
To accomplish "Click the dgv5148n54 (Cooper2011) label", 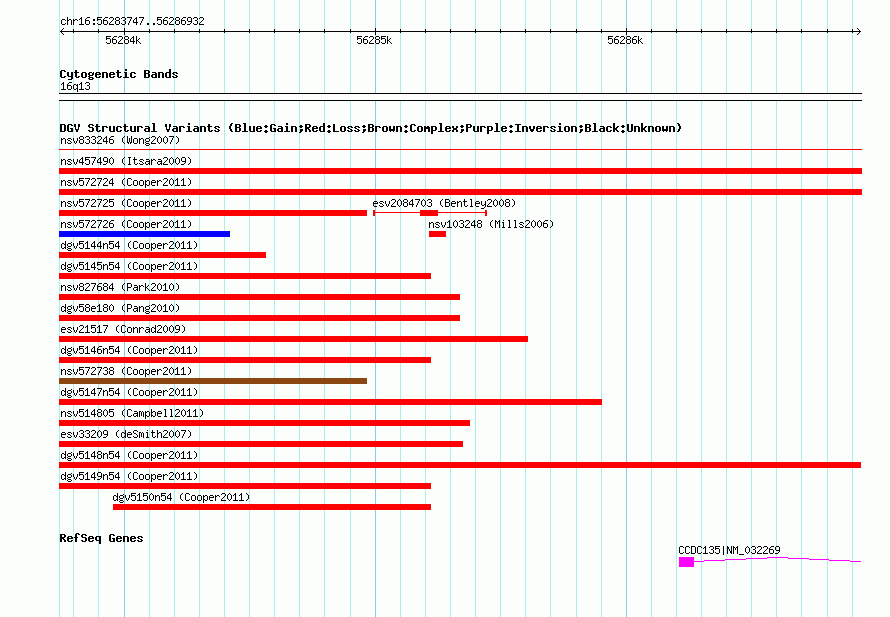I will pos(129,455).
